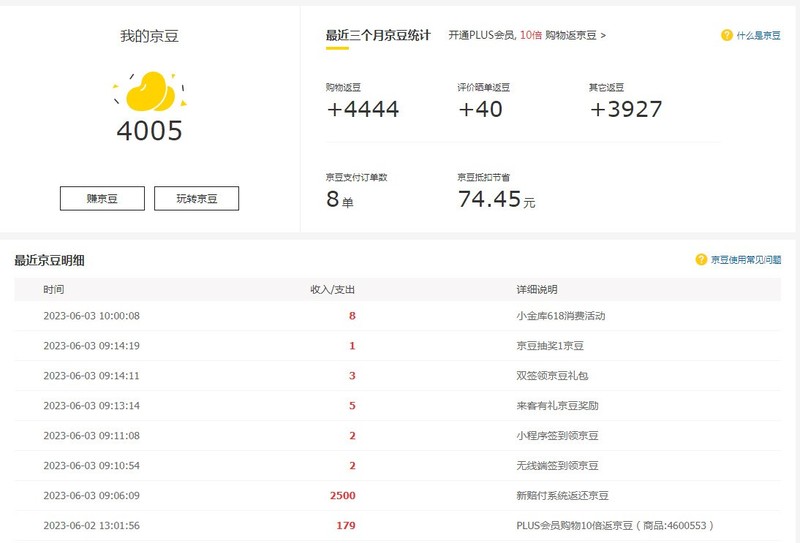
Task: Click the 京豆抽奖1京豆 description
Action: coord(550,346)
